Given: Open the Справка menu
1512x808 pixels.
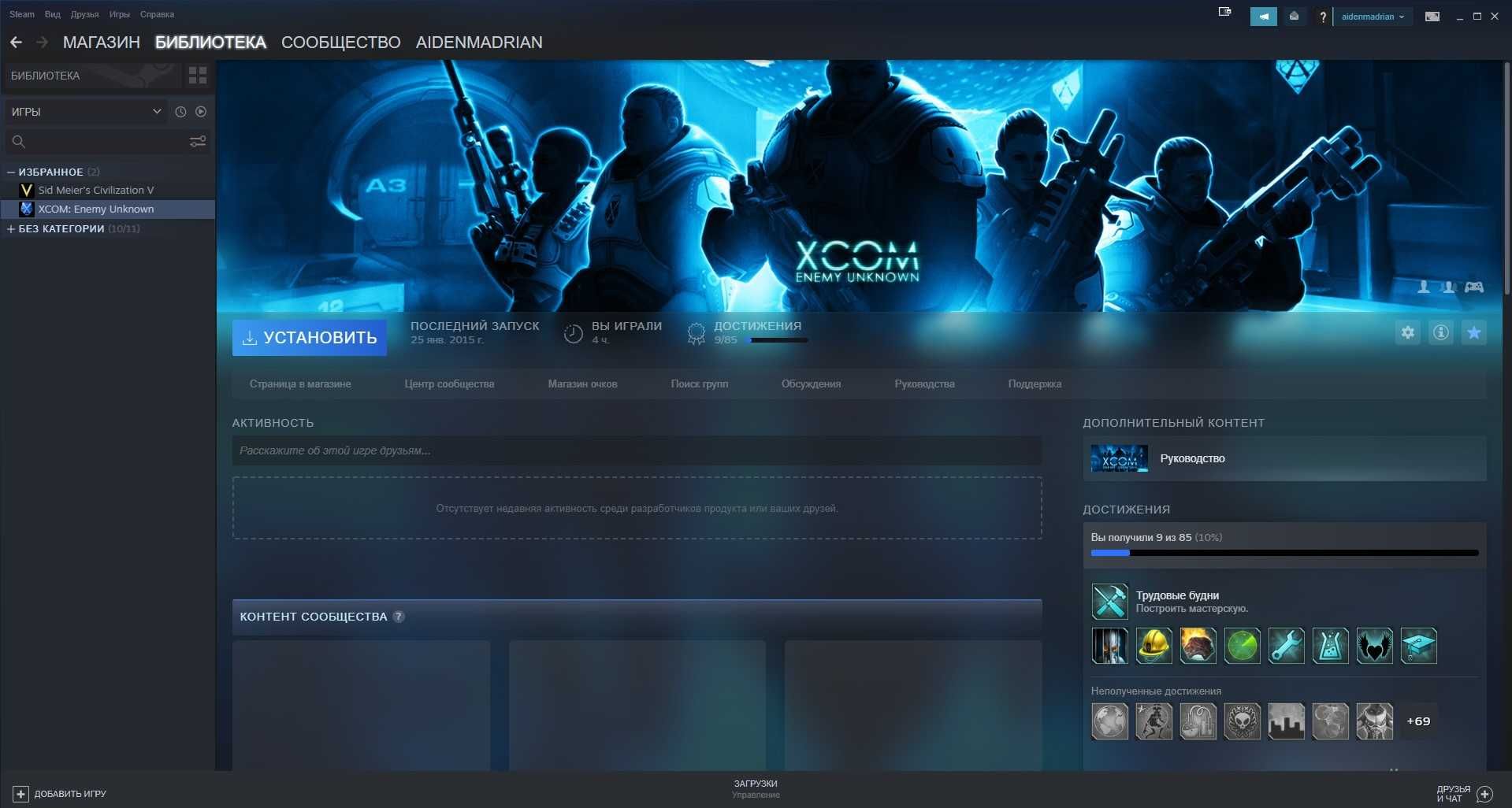Looking at the screenshot, I should pyautogui.click(x=157, y=14).
